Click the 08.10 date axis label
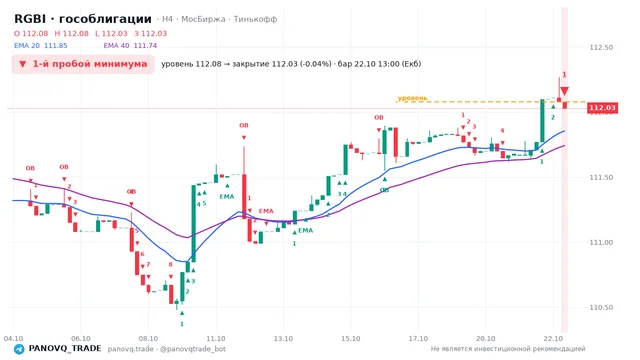The width and height of the screenshot is (640, 360). tap(148, 338)
